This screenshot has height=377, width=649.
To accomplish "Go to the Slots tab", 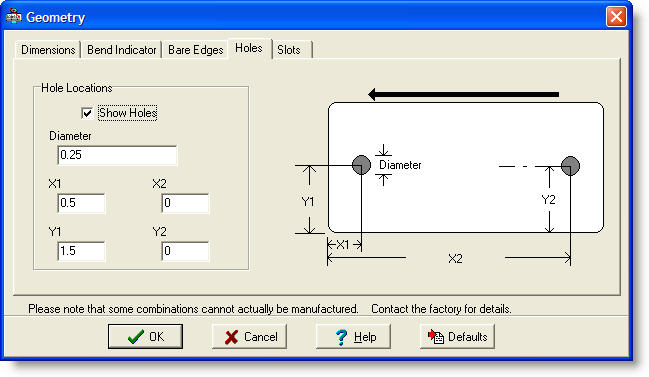I will (289, 50).
